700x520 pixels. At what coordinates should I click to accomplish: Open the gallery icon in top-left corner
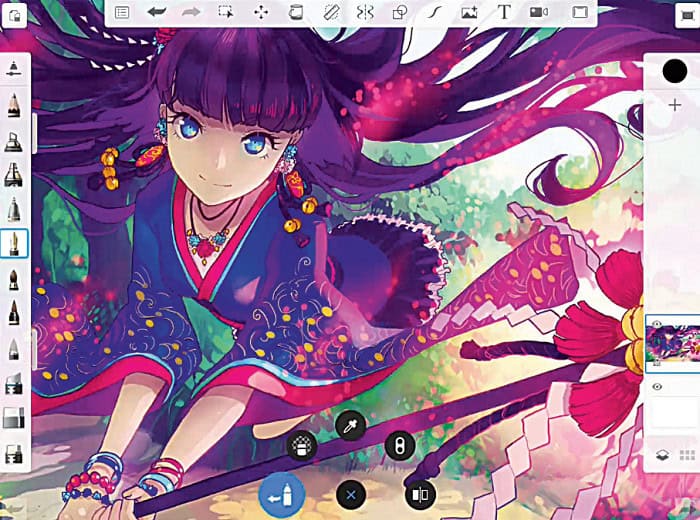(14, 16)
